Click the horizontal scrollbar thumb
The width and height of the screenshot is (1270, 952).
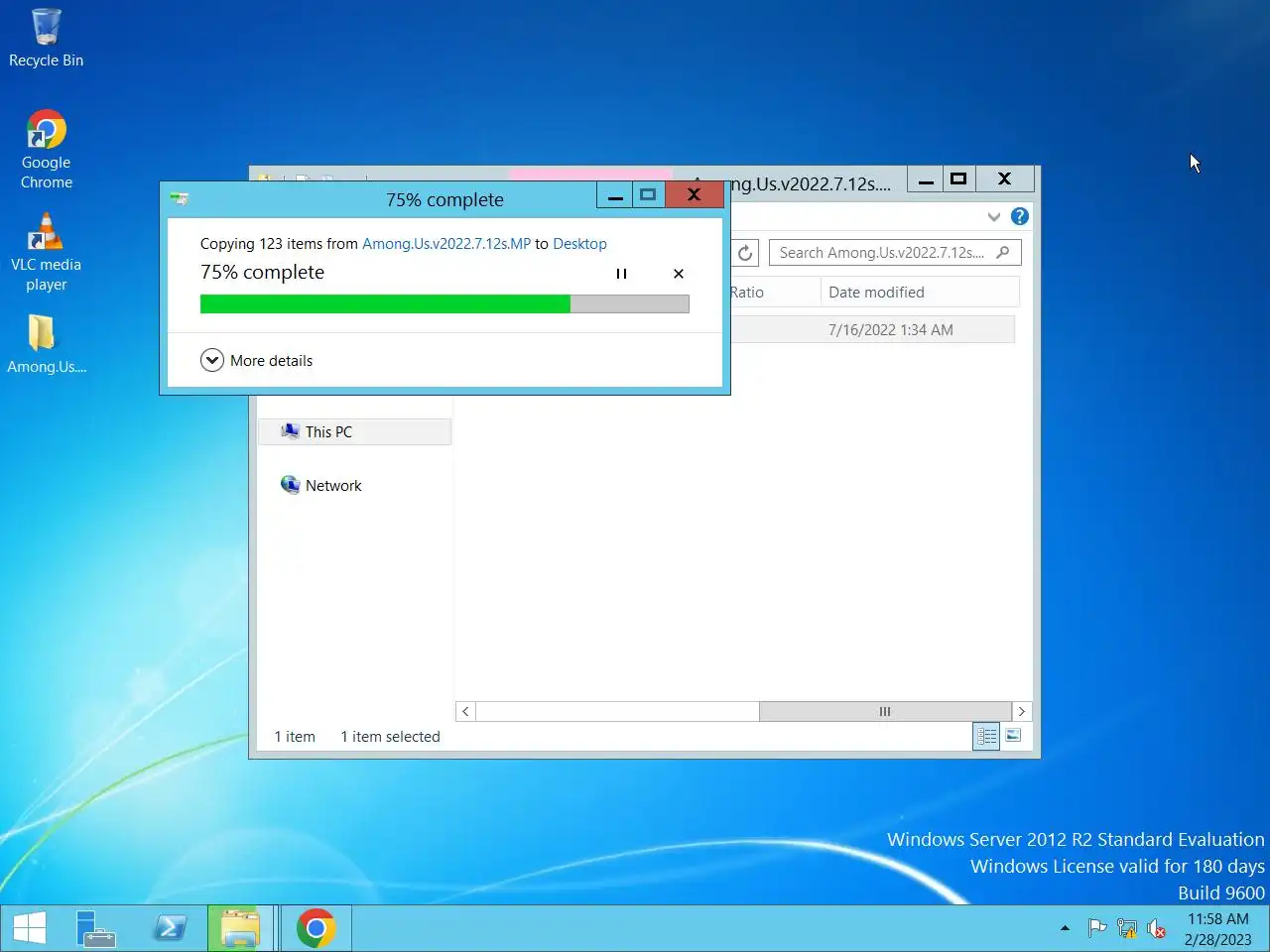point(885,711)
